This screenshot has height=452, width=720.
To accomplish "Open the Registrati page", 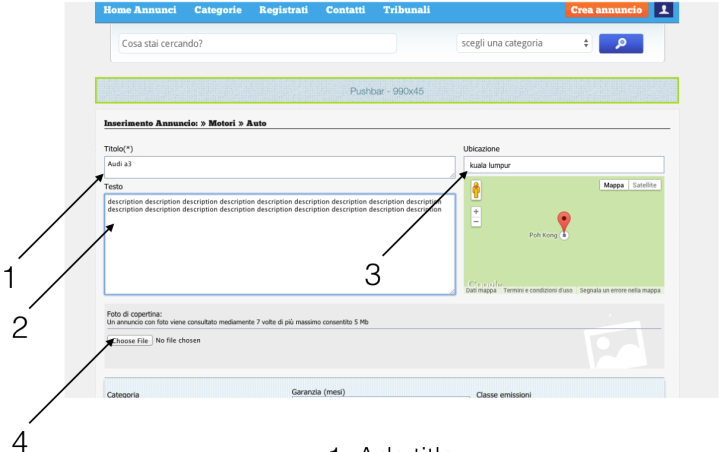I will click(283, 10).
